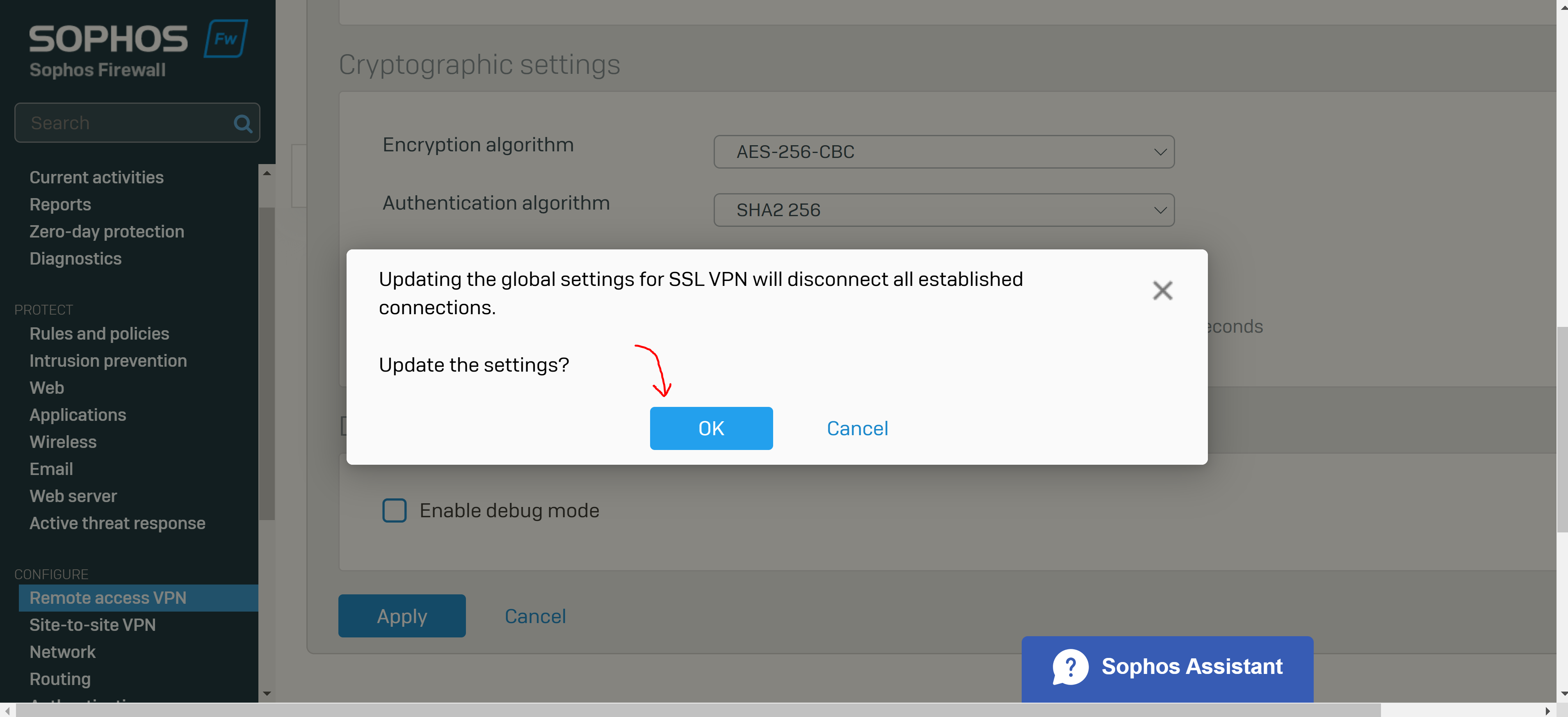Open Network configuration section

pos(63,652)
